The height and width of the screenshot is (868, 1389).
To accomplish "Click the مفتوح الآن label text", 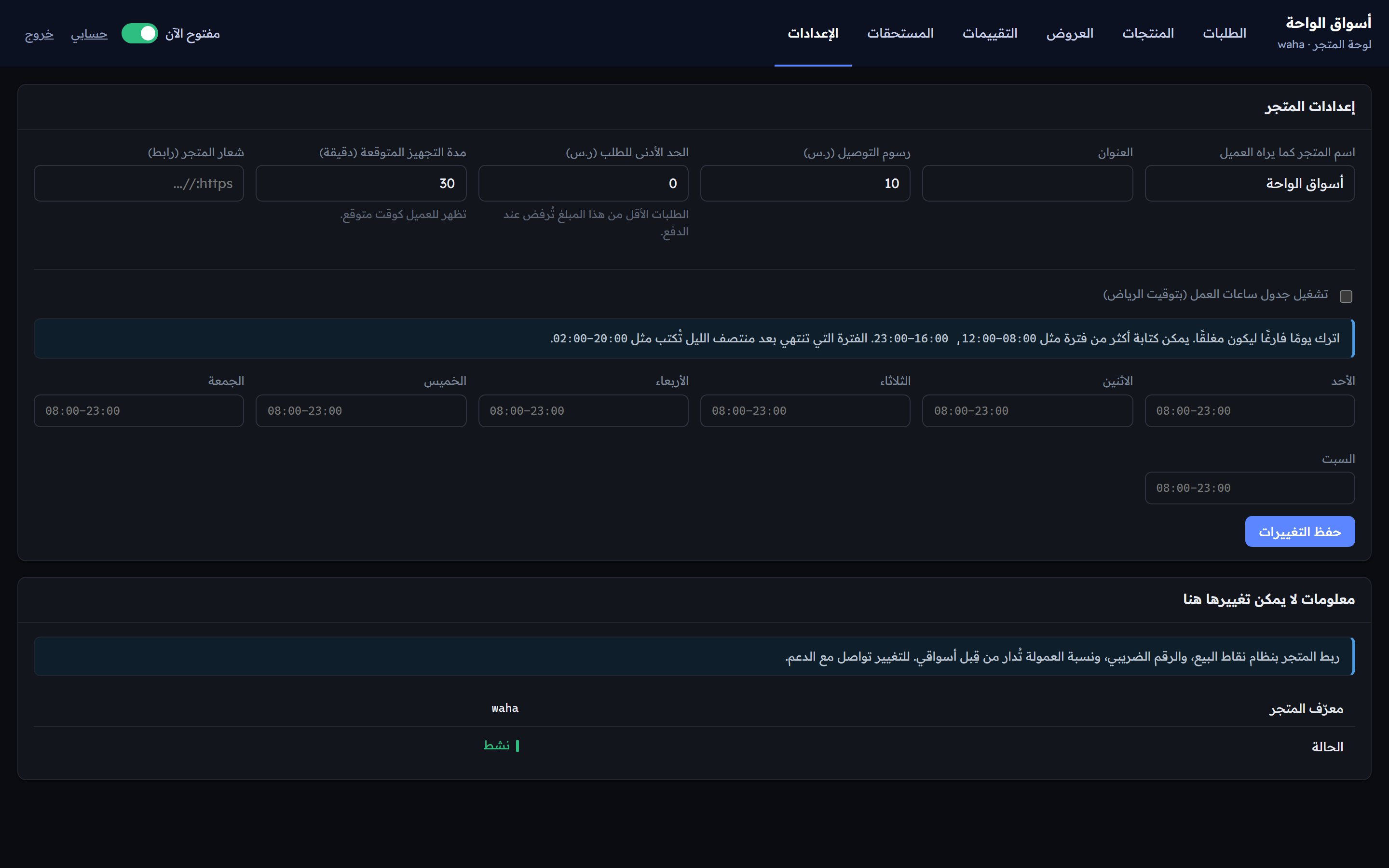I will point(192,34).
